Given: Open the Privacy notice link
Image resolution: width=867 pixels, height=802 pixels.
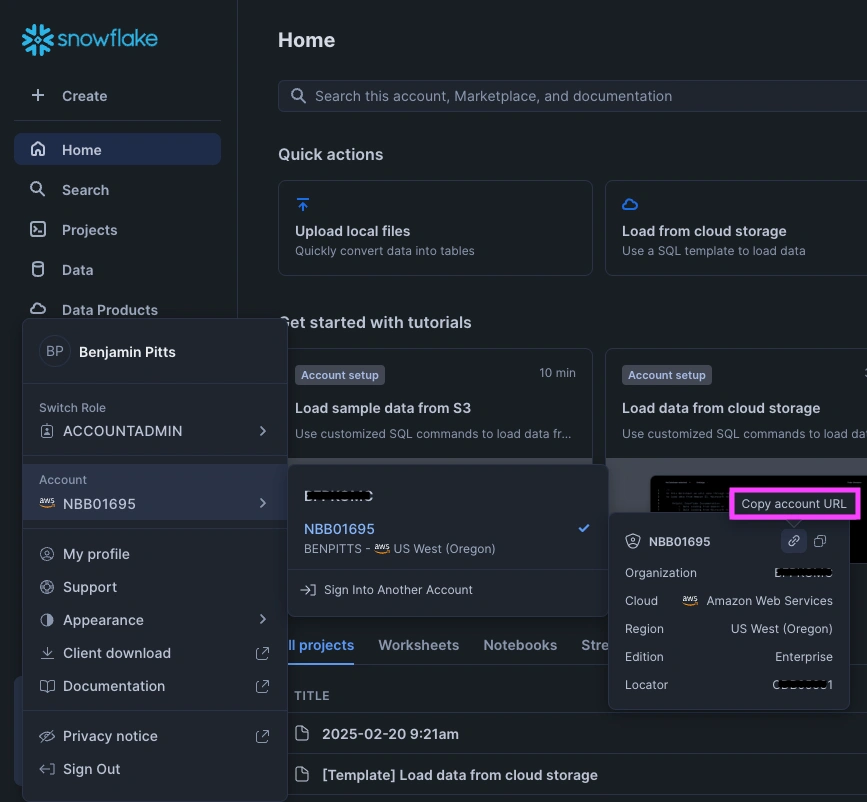Looking at the screenshot, I should point(155,736).
